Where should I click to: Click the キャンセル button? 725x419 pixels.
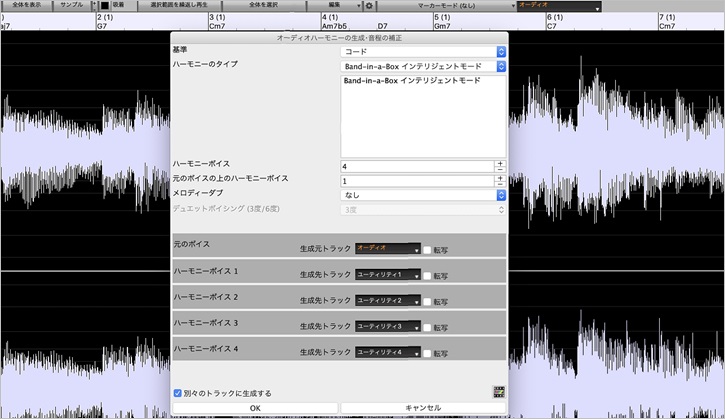(x=423, y=408)
